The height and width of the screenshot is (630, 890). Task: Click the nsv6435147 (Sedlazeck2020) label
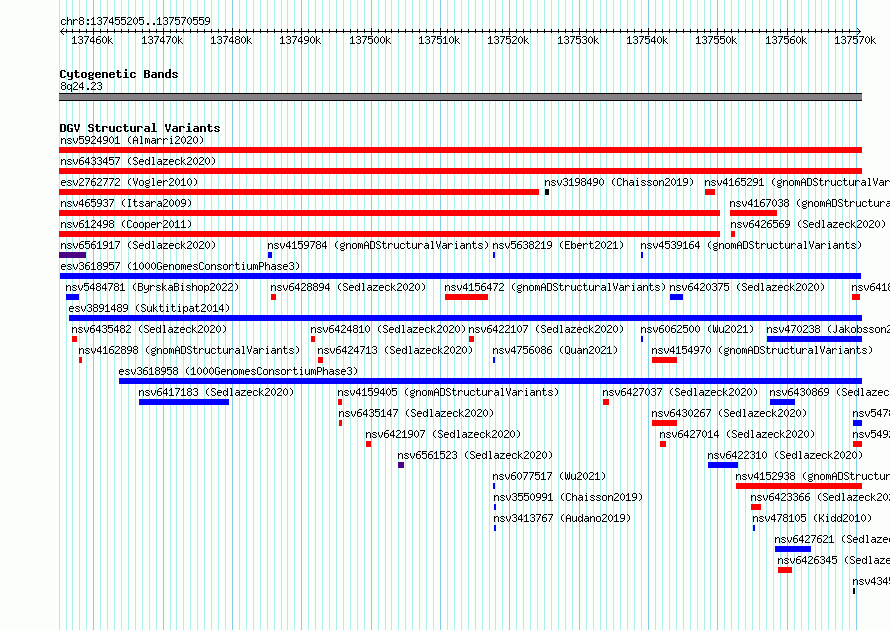pyautogui.click(x=416, y=413)
